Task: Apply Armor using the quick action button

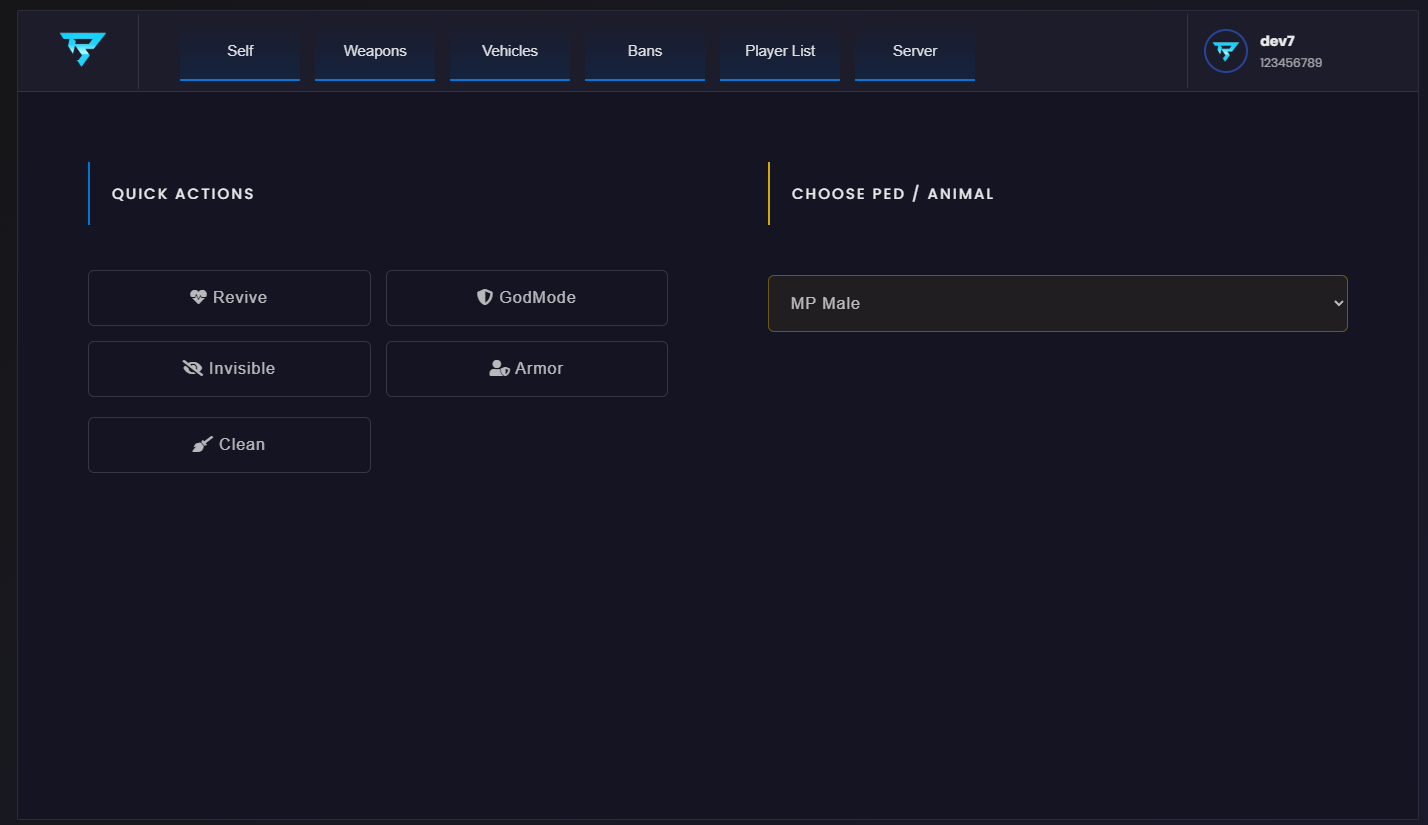Action: (x=527, y=368)
